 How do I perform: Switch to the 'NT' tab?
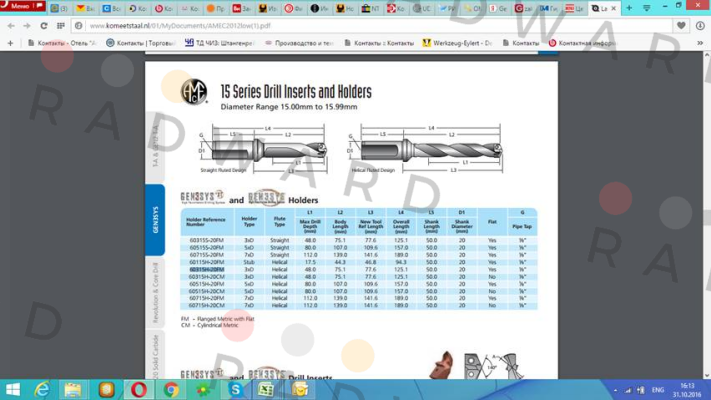tap(370, 8)
